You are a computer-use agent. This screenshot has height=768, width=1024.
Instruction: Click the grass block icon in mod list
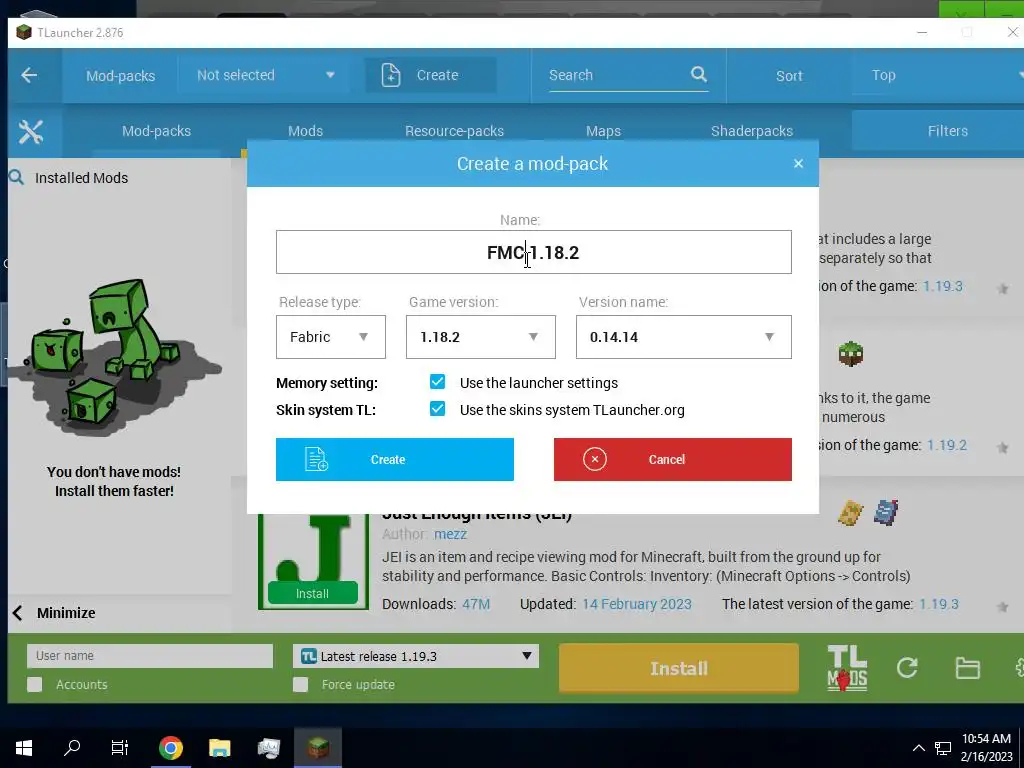pyautogui.click(x=850, y=354)
